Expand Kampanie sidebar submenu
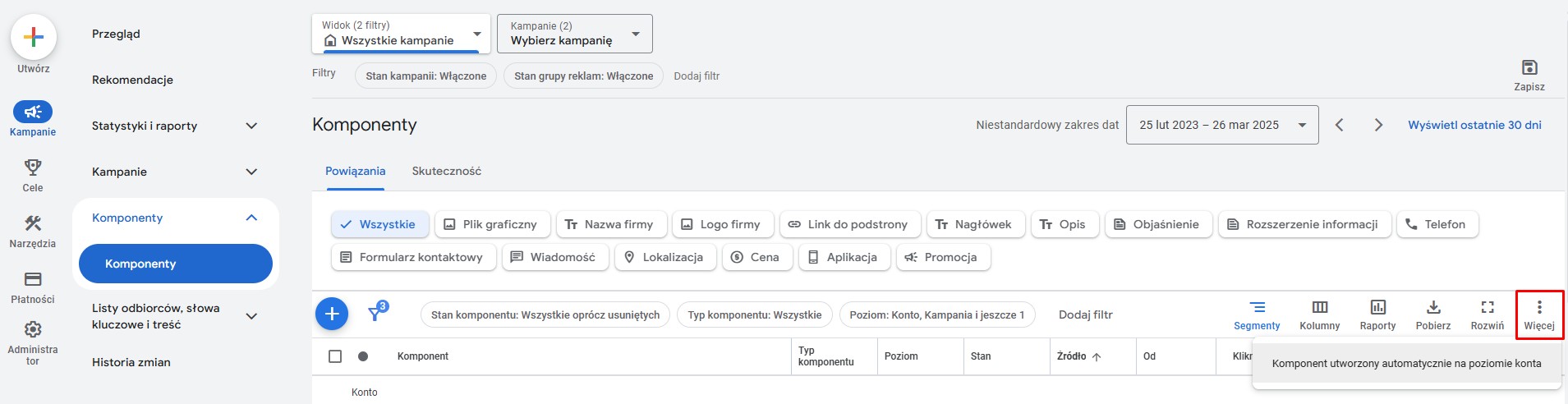This screenshot has height=404, width=1568. [251, 172]
